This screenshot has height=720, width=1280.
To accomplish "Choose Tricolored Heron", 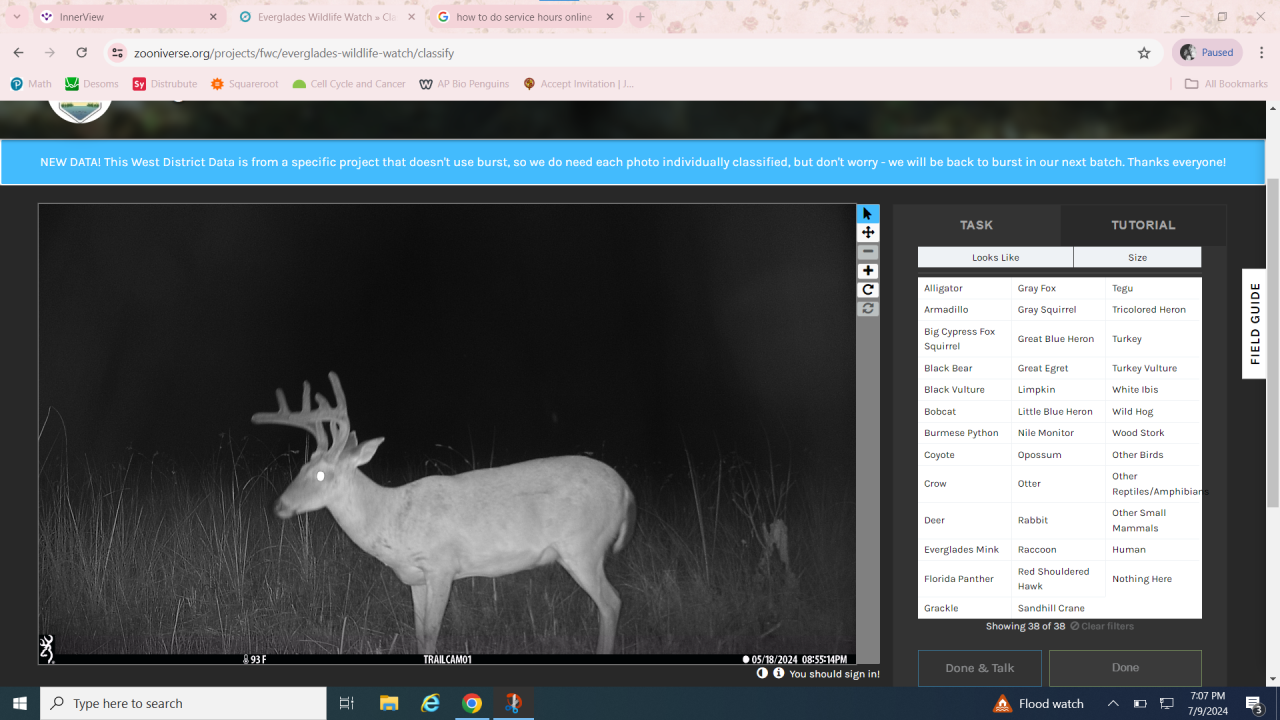I will point(1153,310).
